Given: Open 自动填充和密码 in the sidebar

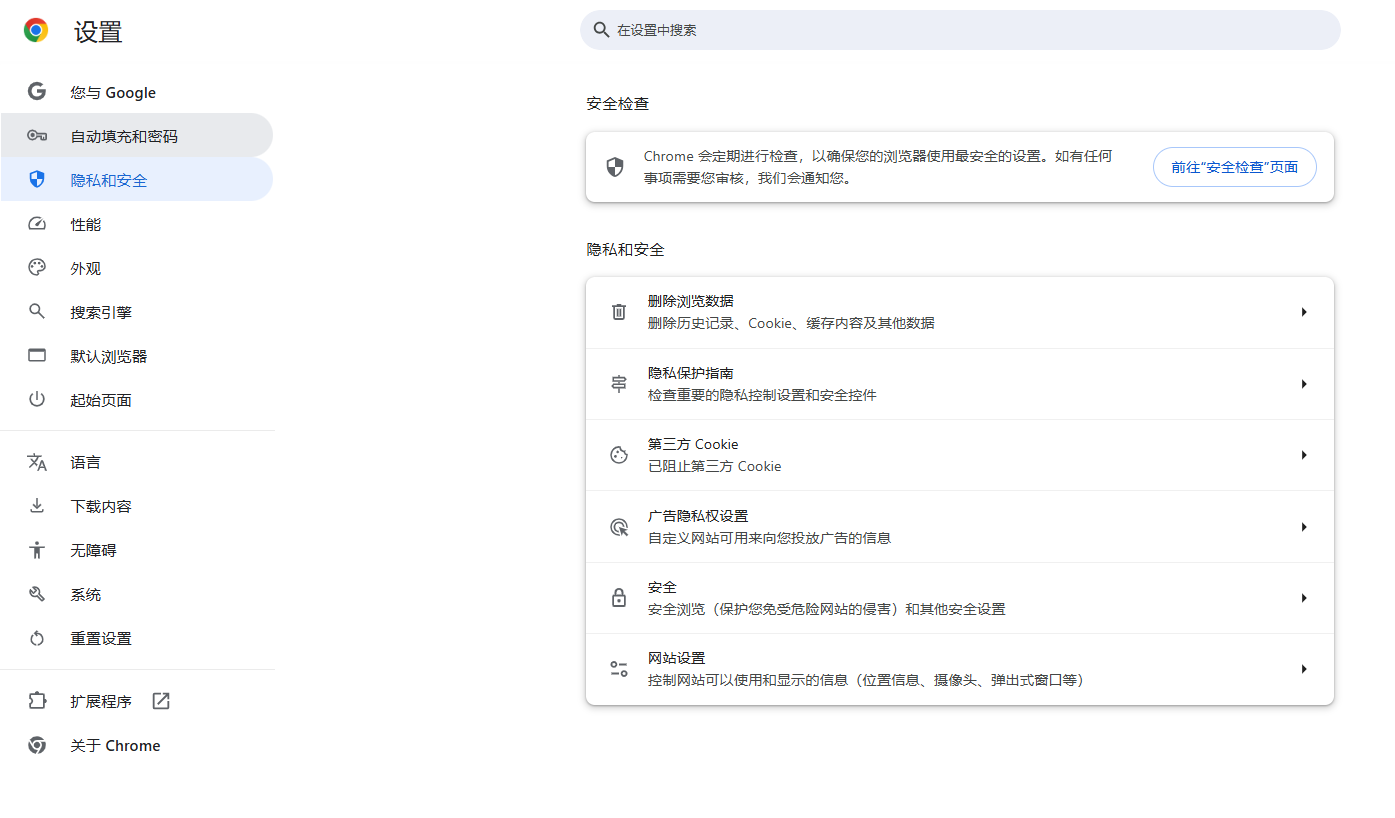Looking at the screenshot, I should [x=136, y=136].
